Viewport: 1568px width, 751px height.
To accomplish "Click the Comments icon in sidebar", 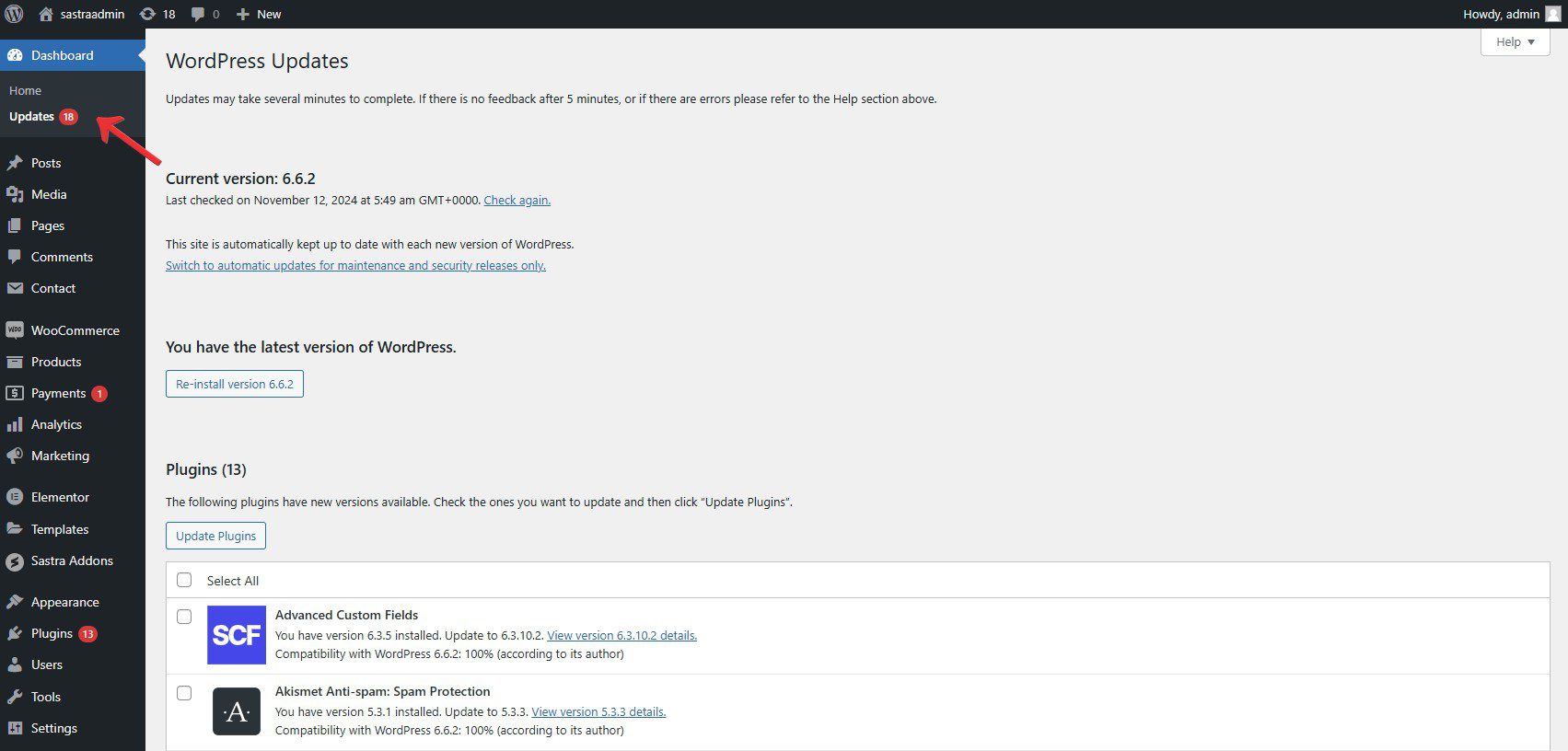I will (x=15, y=257).
